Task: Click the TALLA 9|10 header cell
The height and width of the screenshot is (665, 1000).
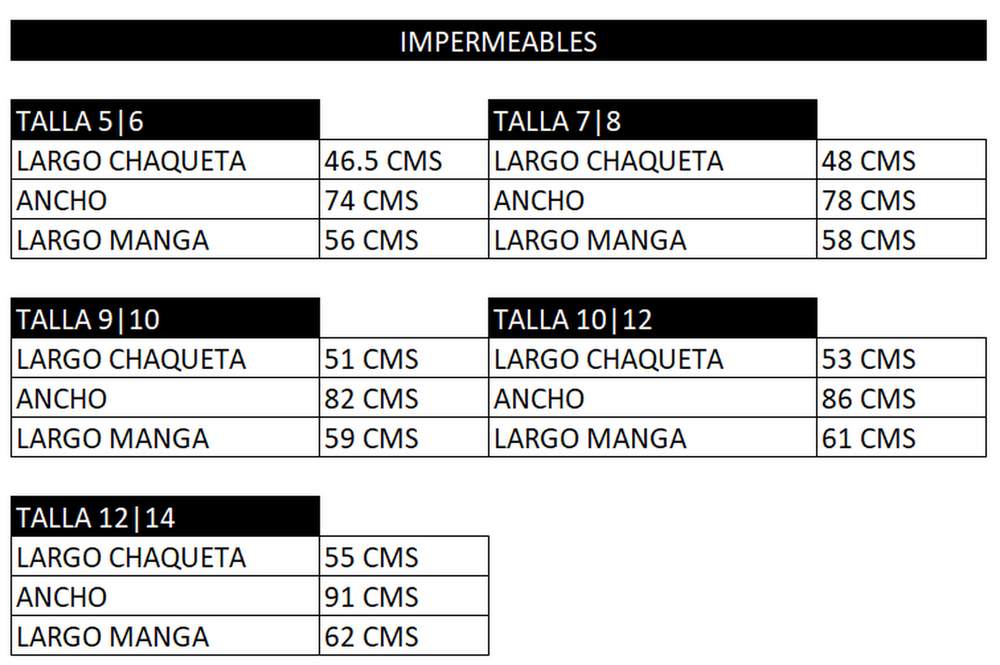Action: (165, 319)
